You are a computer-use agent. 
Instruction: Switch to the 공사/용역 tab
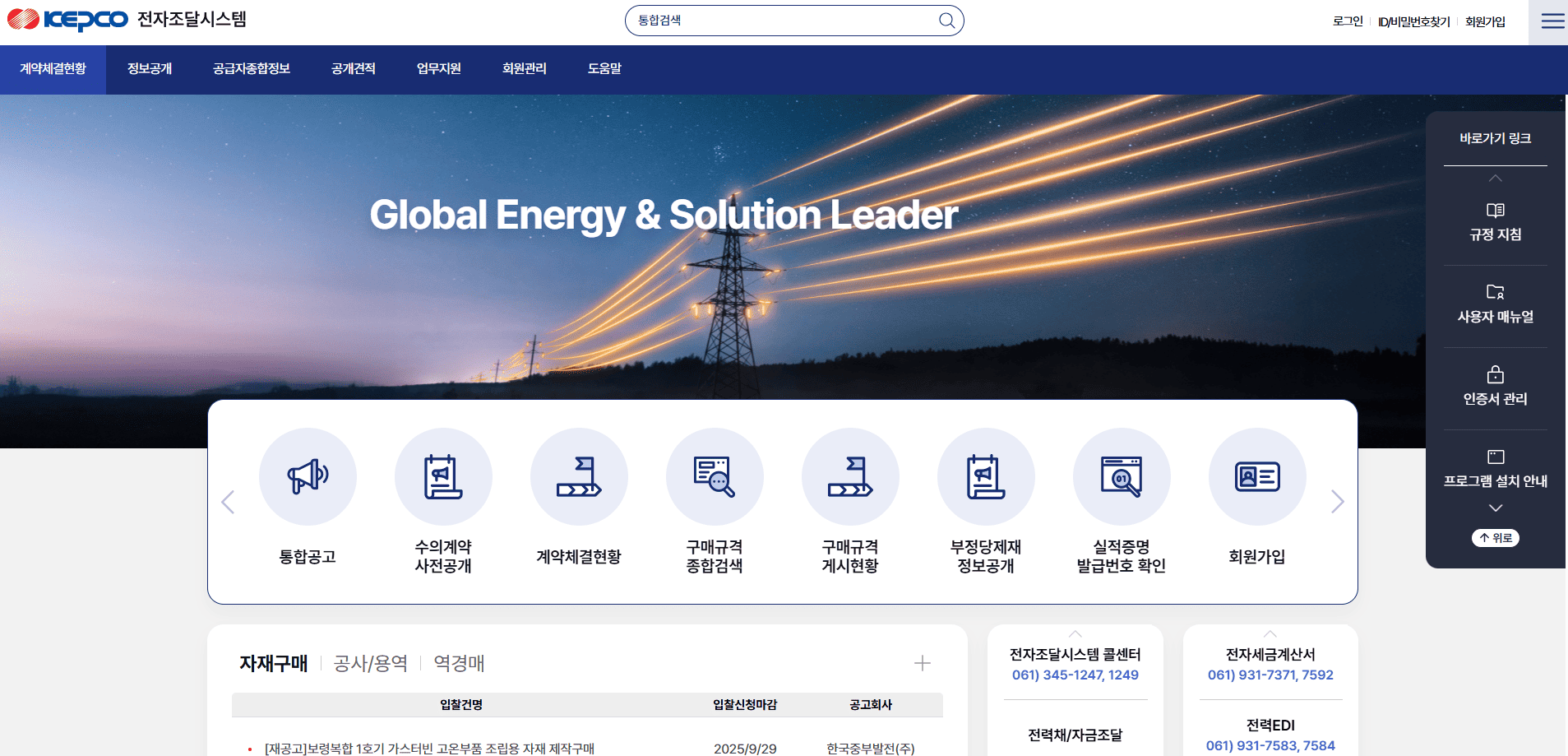pos(370,663)
